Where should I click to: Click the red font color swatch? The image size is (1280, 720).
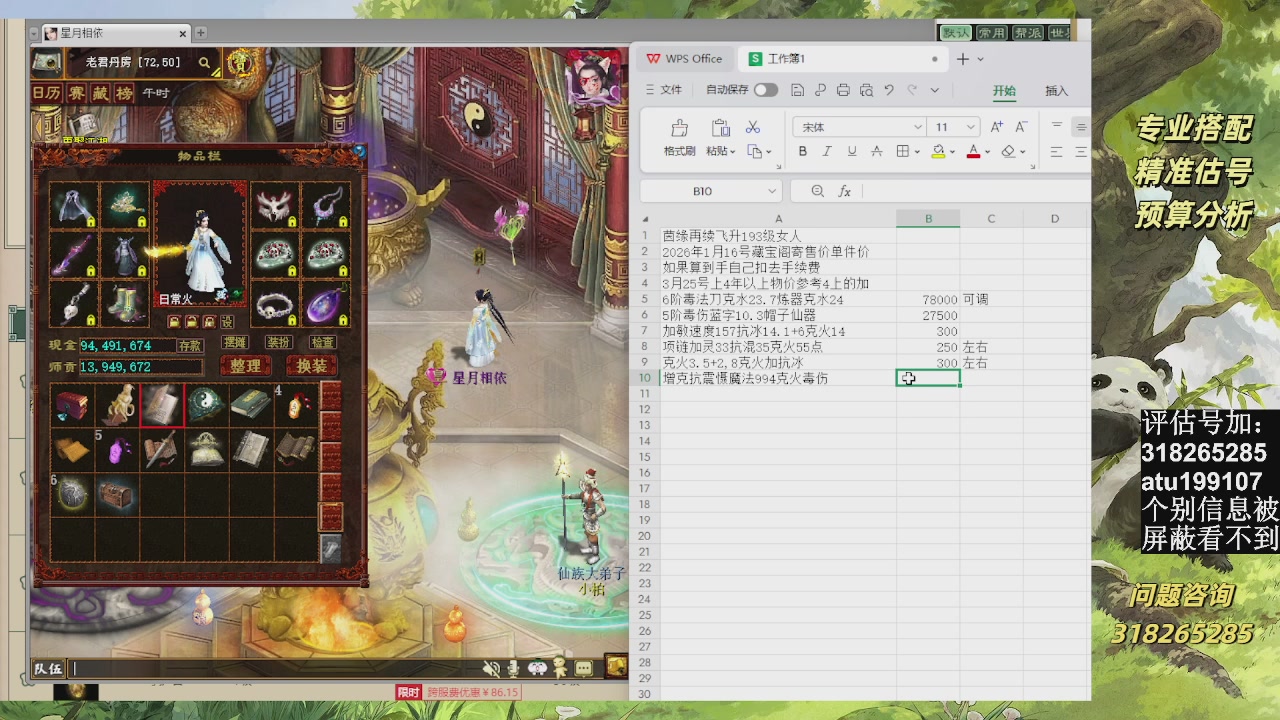tap(973, 151)
